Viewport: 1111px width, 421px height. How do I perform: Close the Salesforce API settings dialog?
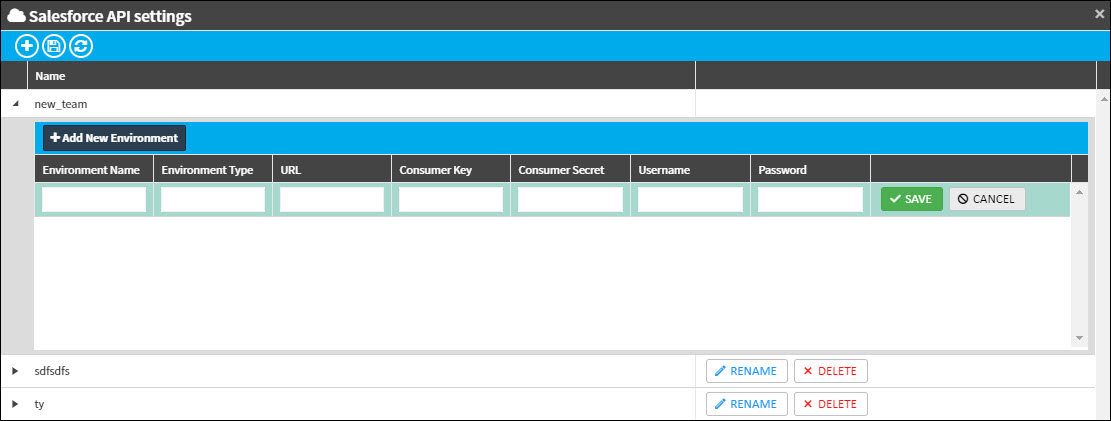tap(1099, 13)
